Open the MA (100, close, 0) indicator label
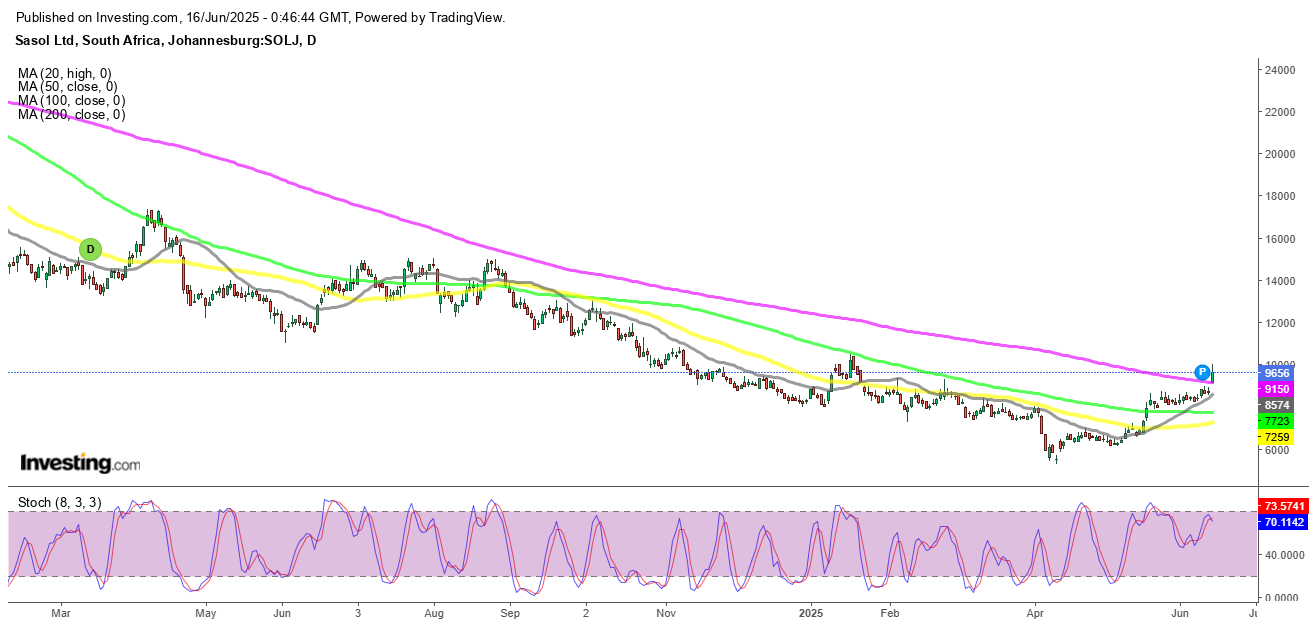Image resolution: width=1316 pixels, height=626 pixels. click(x=71, y=101)
